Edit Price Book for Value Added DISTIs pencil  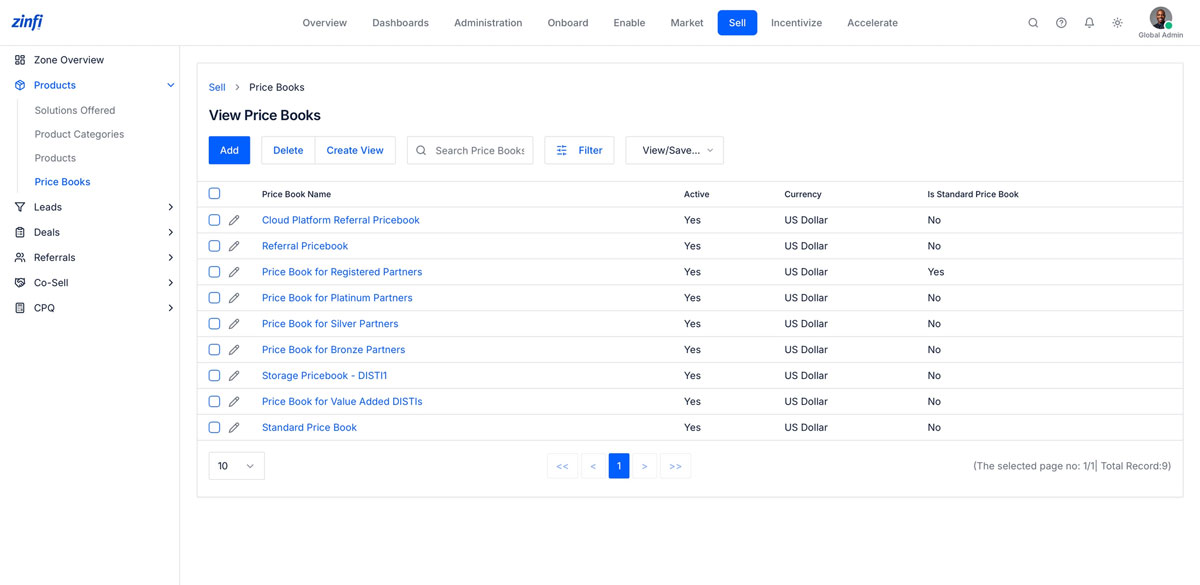click(234, 402)
